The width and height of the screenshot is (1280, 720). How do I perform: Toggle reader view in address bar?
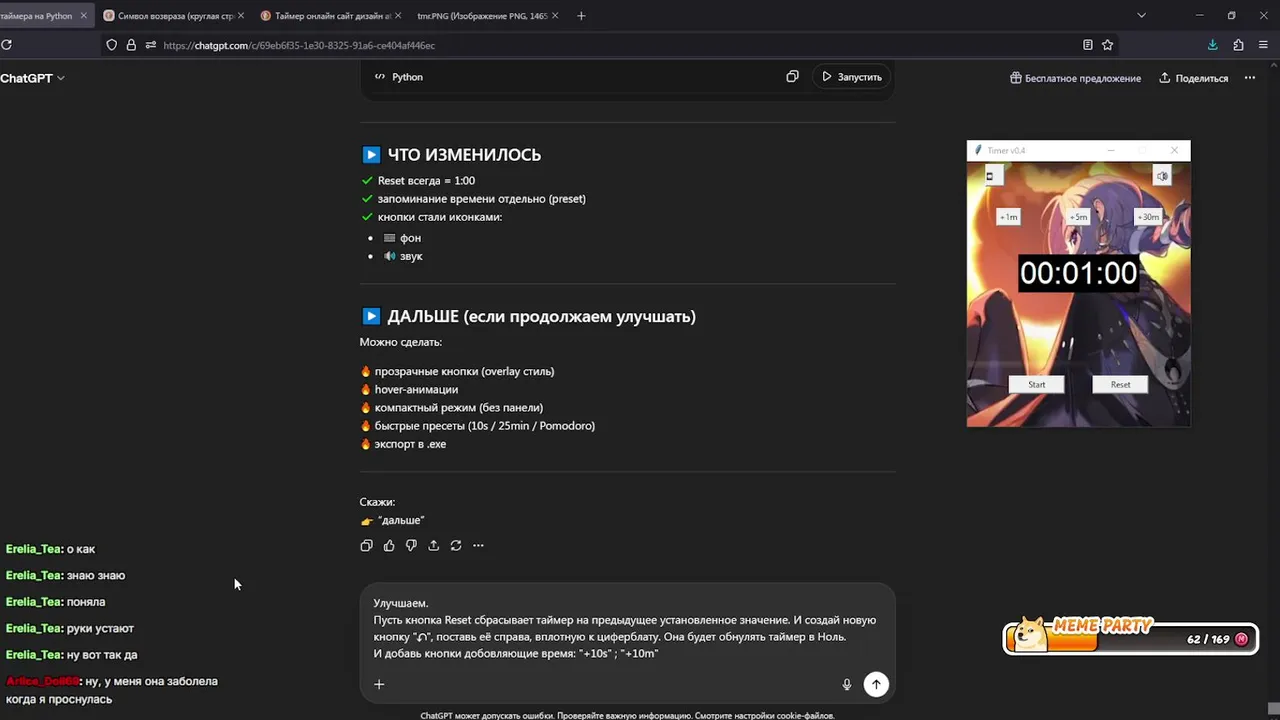[1088, 45]
